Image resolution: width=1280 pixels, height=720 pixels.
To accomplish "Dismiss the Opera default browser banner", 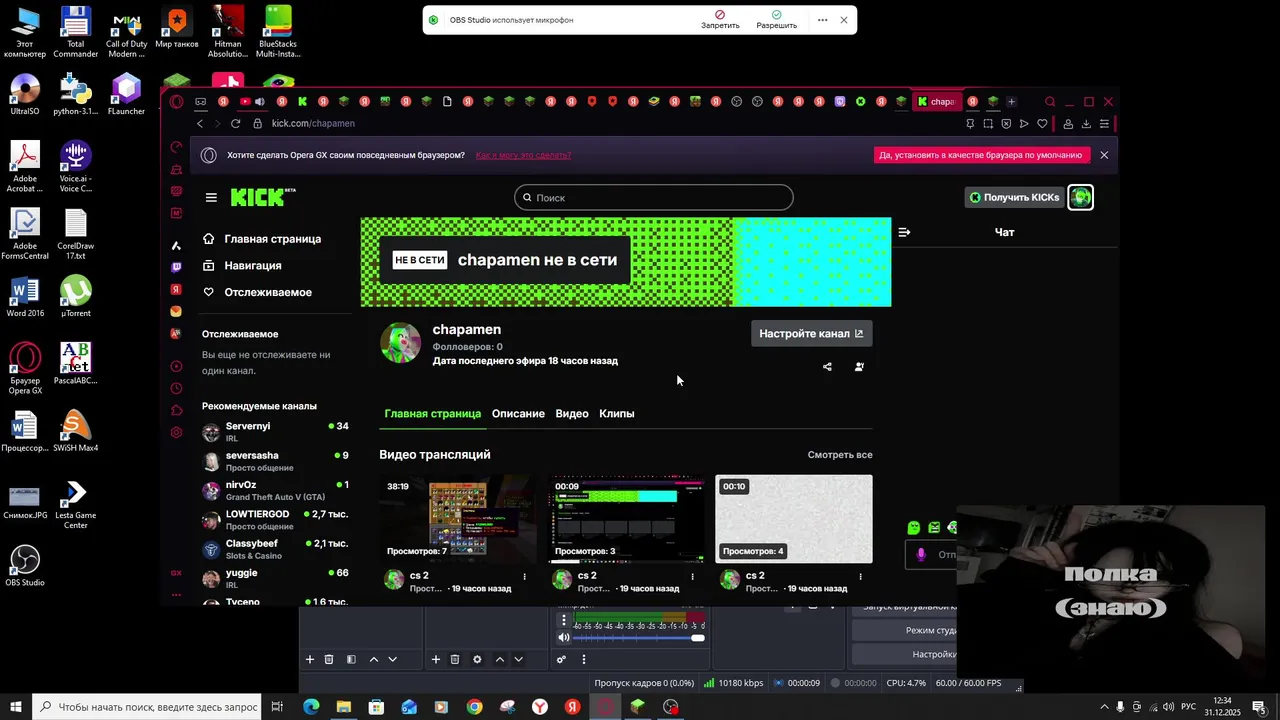I will click(1104, 155).
